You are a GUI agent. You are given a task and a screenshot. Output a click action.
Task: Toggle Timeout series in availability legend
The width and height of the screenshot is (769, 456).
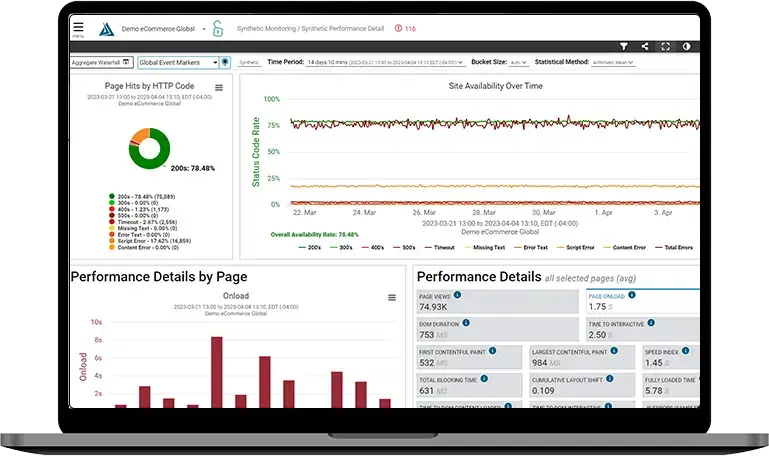pyautogui.click(x=440, y=248)
